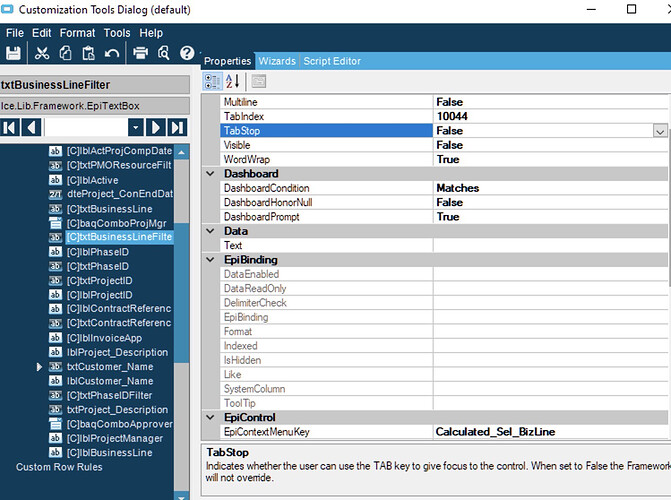Click EpiContextMenuKey value Calculated_Sel_BizLine
The image size is (671, 500).
495,432
